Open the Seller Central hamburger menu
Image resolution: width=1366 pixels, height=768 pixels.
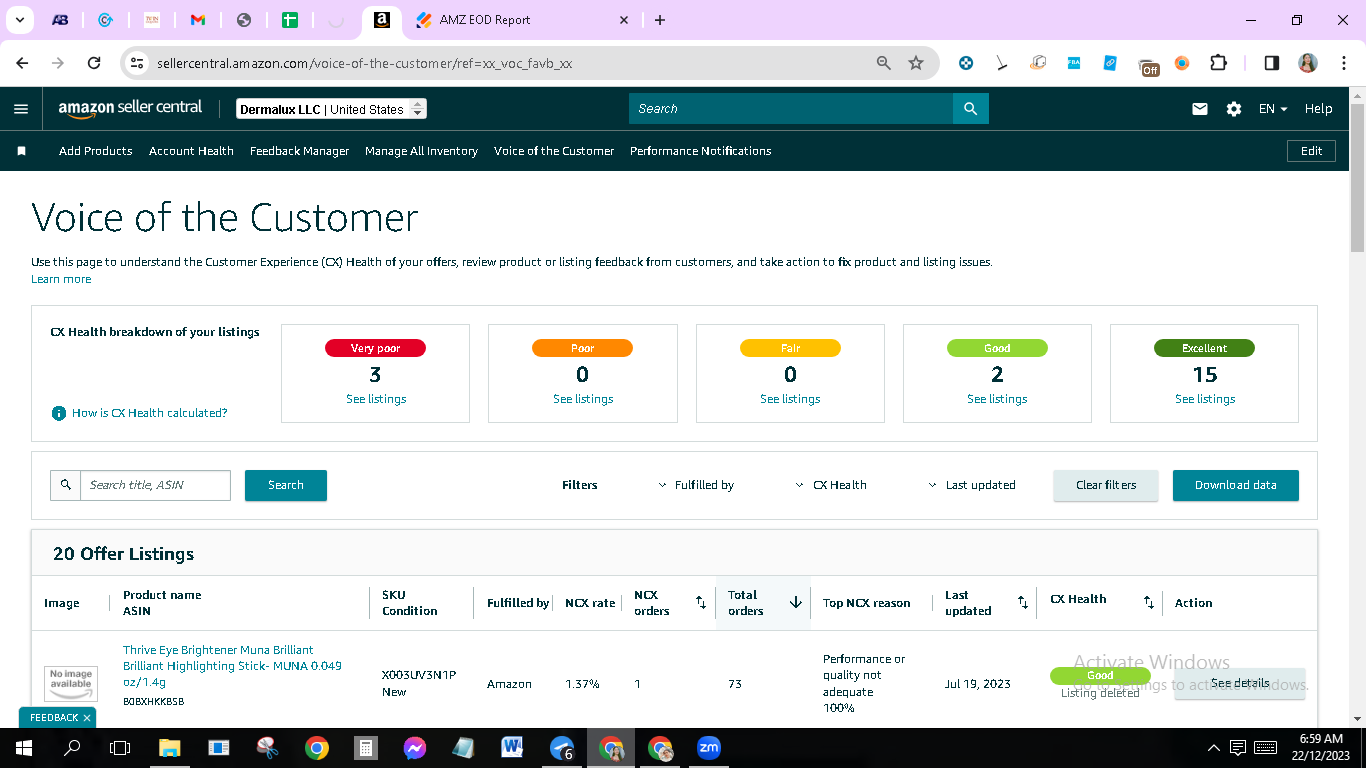point(21,109)
